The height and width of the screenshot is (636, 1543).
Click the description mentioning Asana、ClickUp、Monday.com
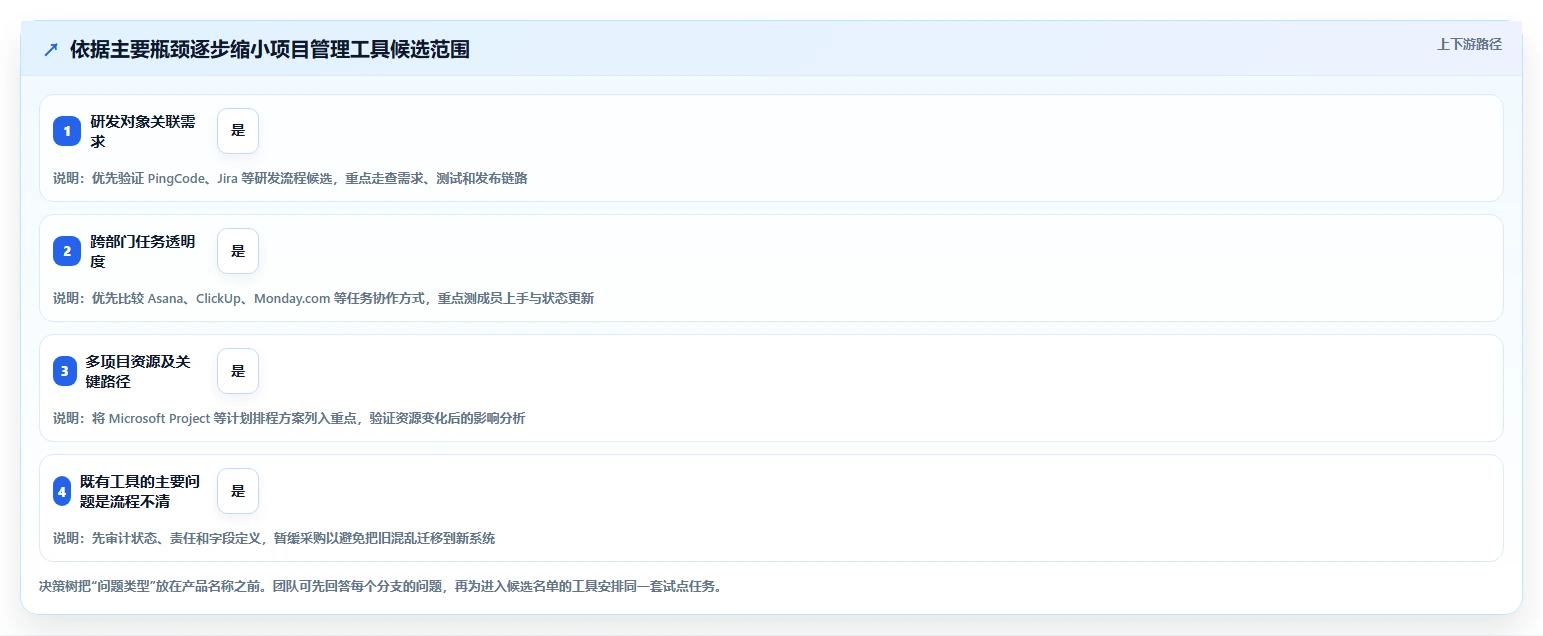point(324,299)
